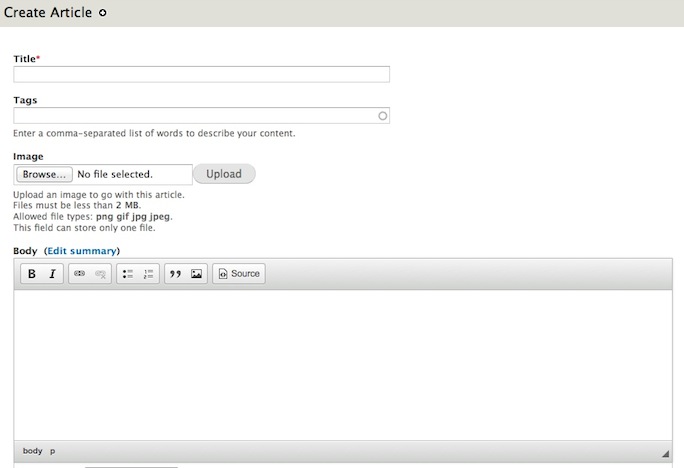Select the 'p' element path item
Viewport: 684px width, 468px height.
(x=52, y=451)
